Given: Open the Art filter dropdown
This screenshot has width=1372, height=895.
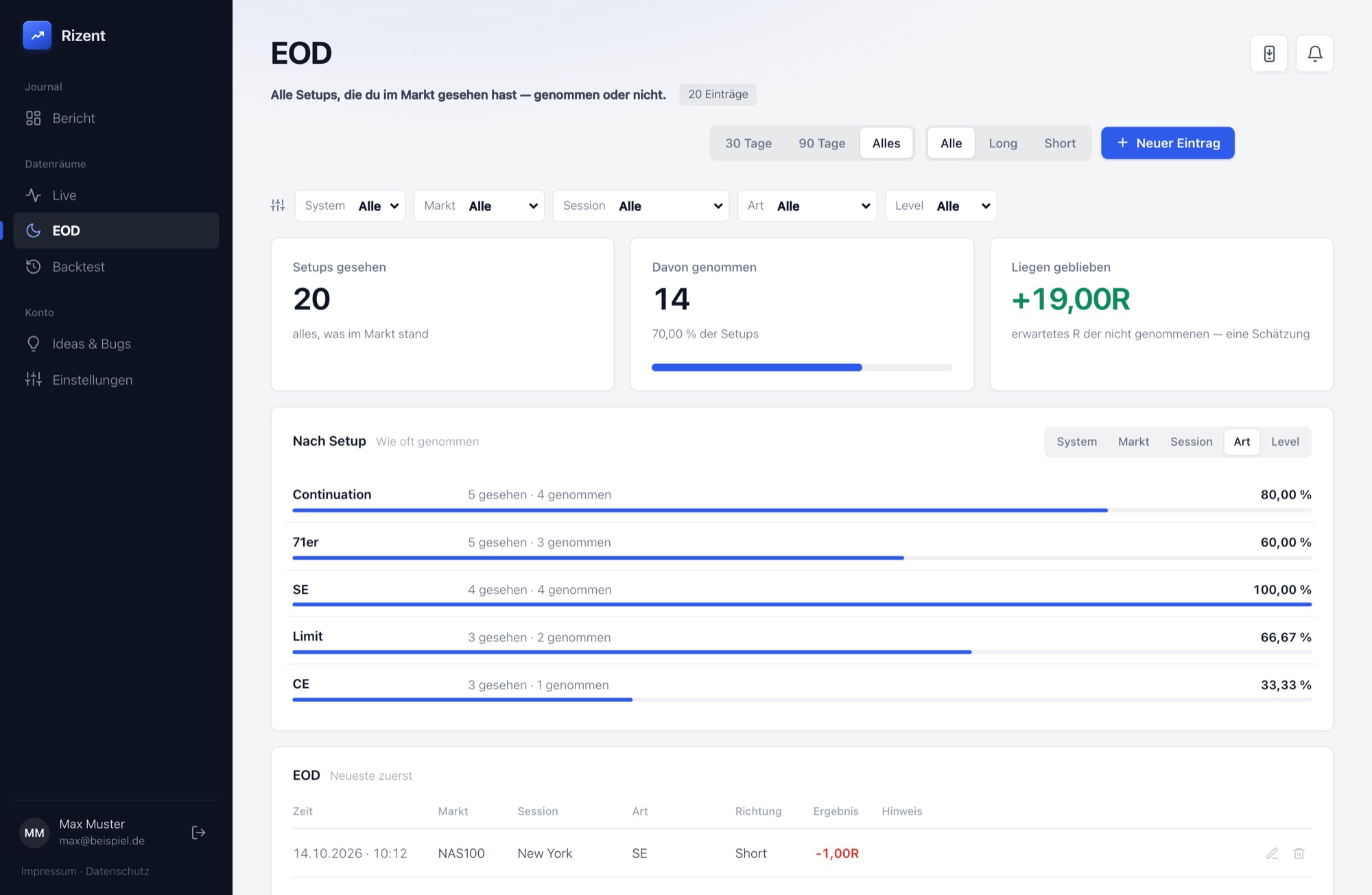Looking at the screenshot, I should [x=807, y=206].
